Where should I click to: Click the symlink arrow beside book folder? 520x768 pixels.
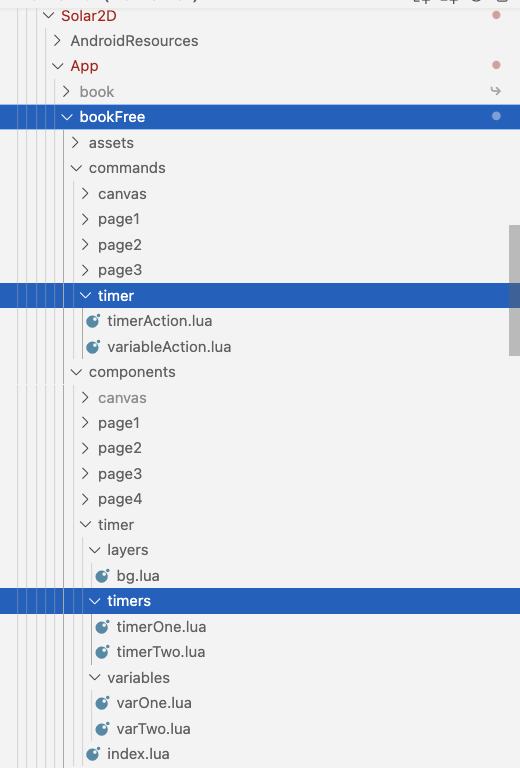point(496,91)
